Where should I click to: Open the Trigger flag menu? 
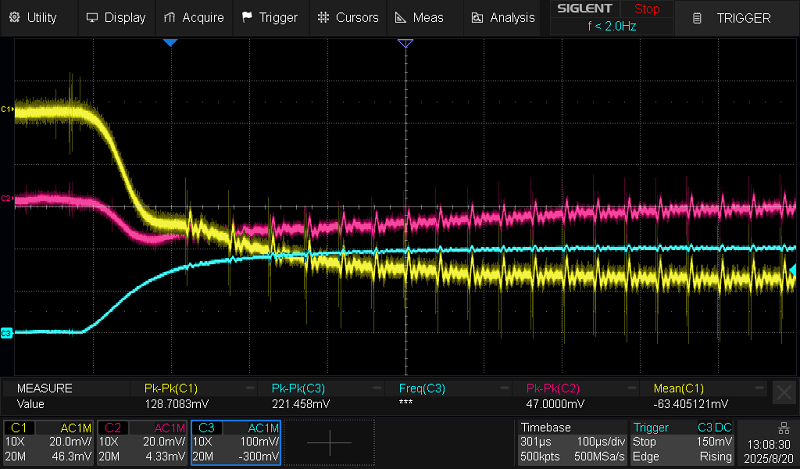click(x=270, y=17)
